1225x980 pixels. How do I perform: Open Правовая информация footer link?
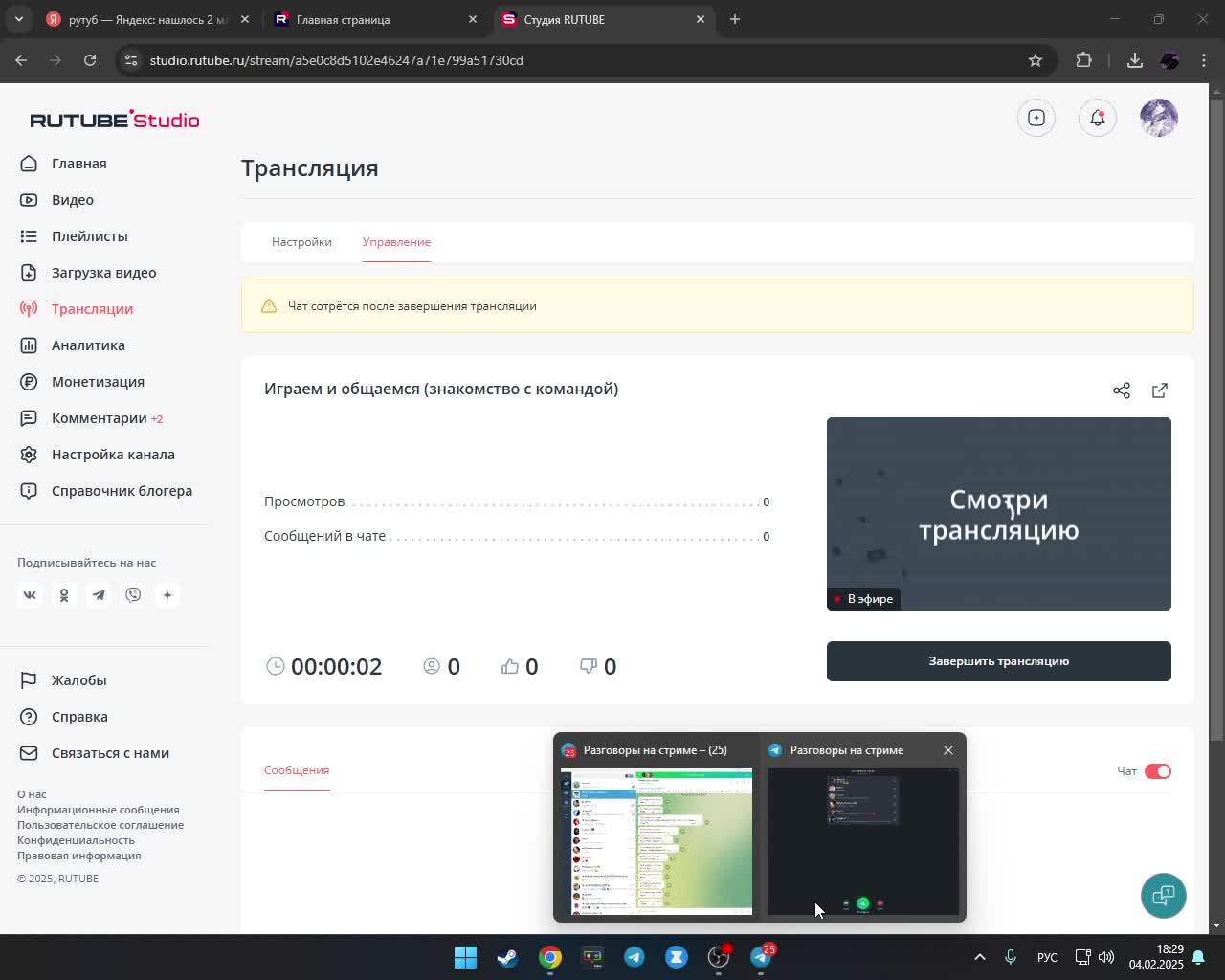tap(78, 856)
